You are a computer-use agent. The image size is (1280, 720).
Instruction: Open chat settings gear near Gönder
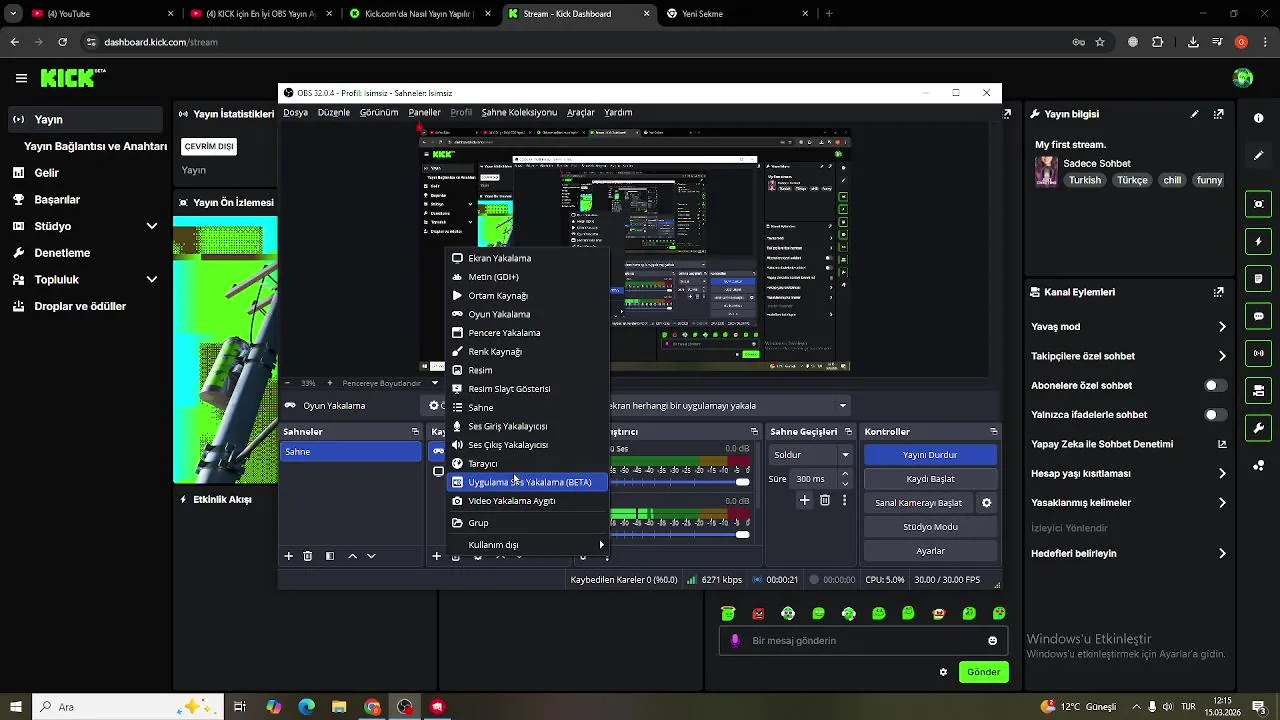(x=943, y=672)
